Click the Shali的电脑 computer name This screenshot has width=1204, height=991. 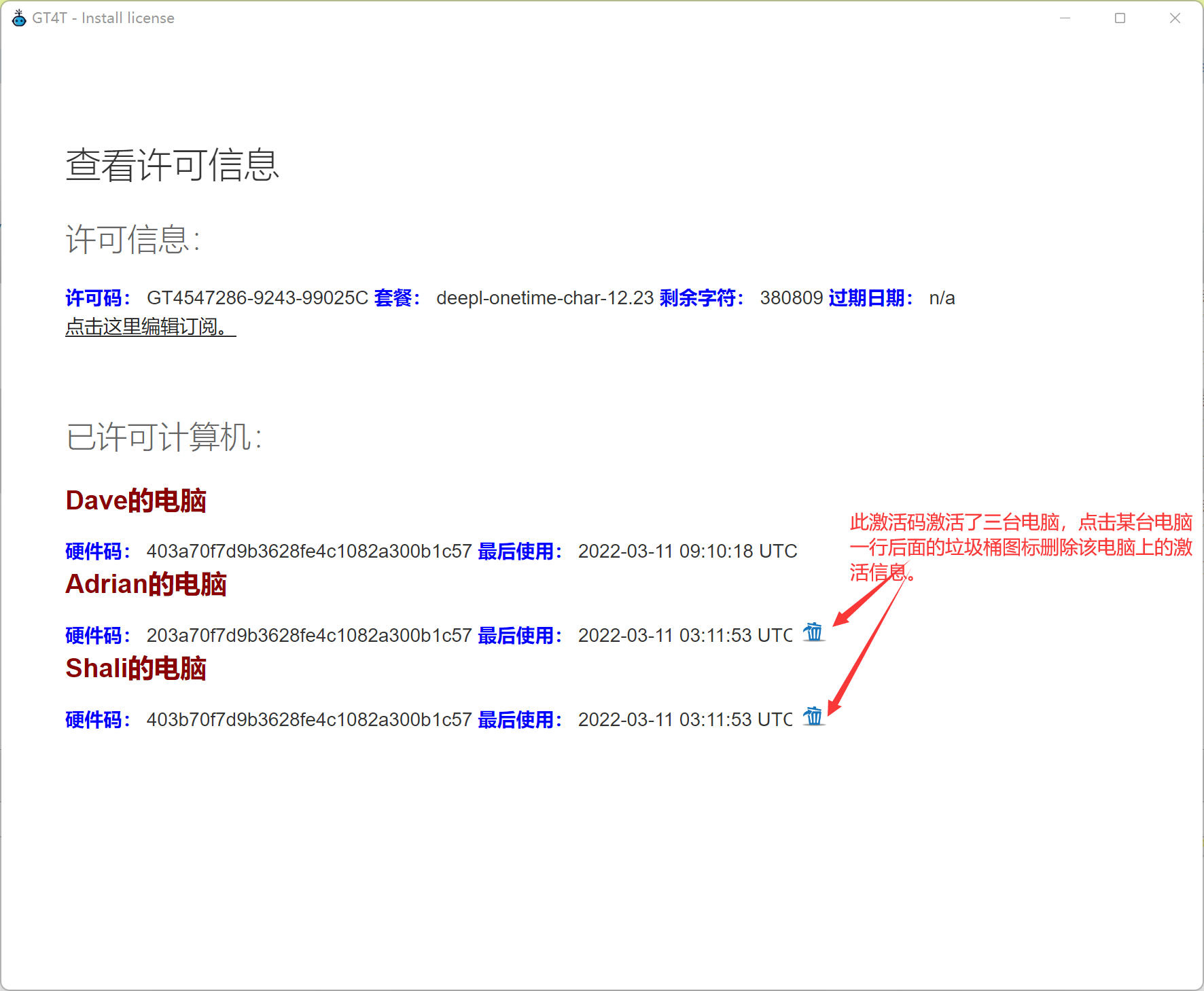tap(136, 668)
